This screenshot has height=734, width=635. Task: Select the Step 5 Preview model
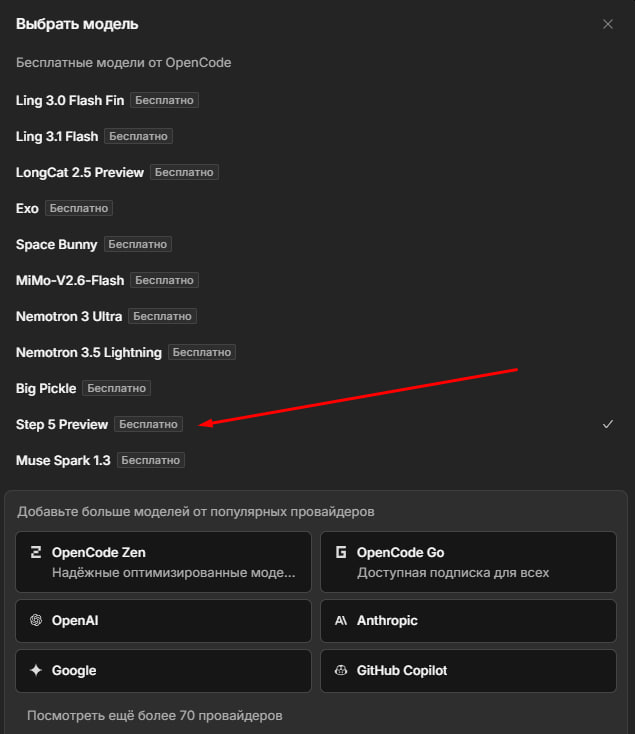(314, 425)
